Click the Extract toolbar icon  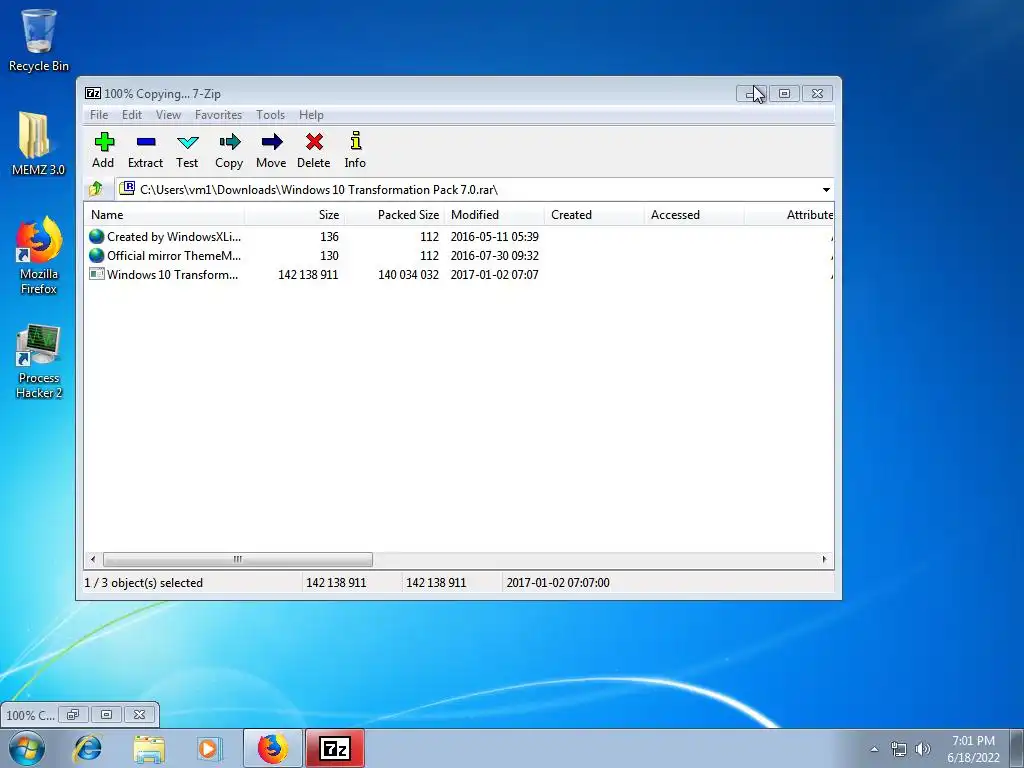click(x=145, y=150)
